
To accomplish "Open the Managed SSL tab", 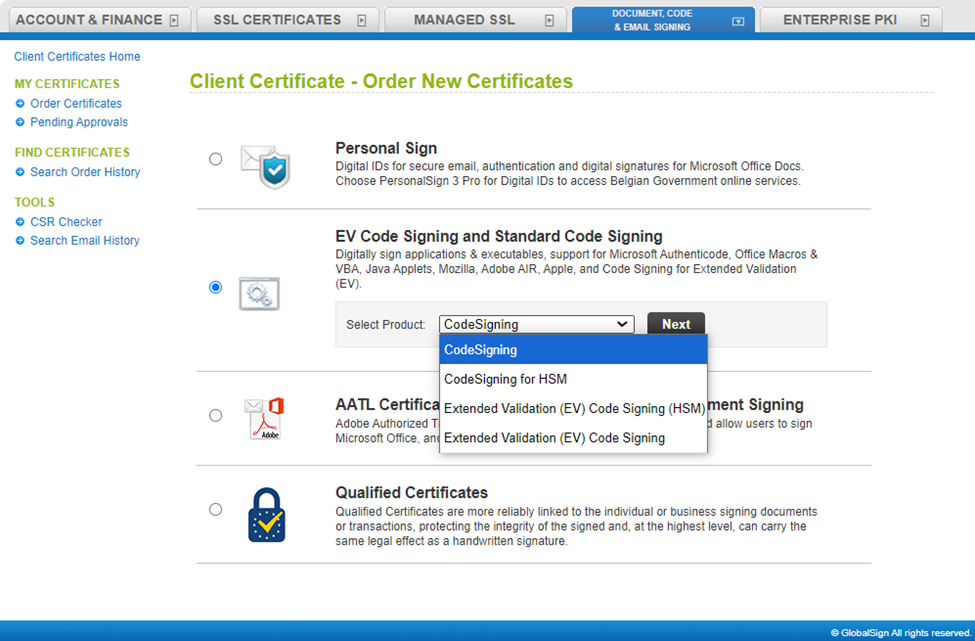I will coord(476,20).
